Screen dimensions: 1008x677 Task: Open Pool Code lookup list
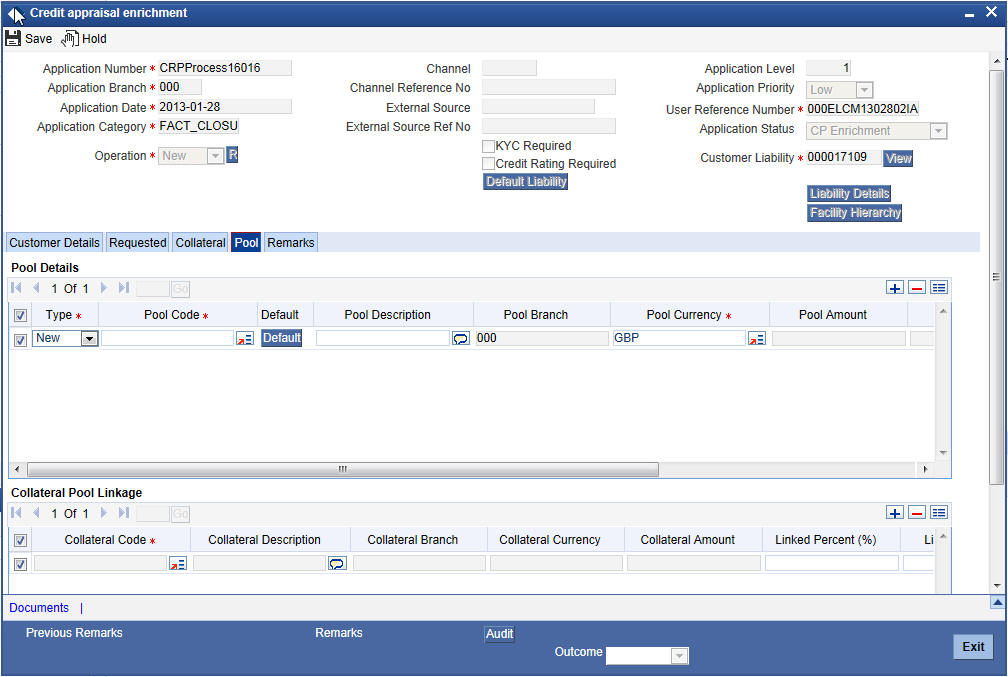coord(244,338)
